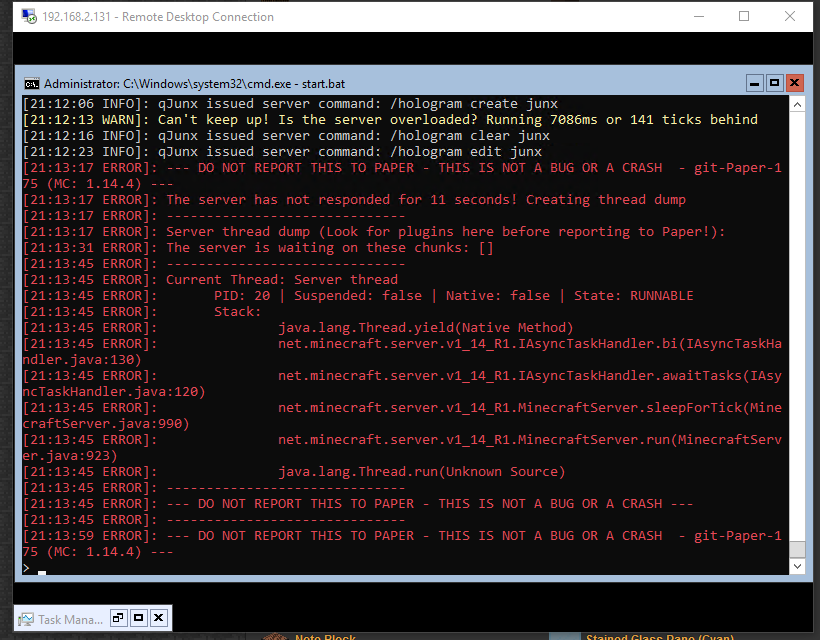Focus the console command prompt input line
The width and height of the screenshot is (820, 640).
coord(405,568)
